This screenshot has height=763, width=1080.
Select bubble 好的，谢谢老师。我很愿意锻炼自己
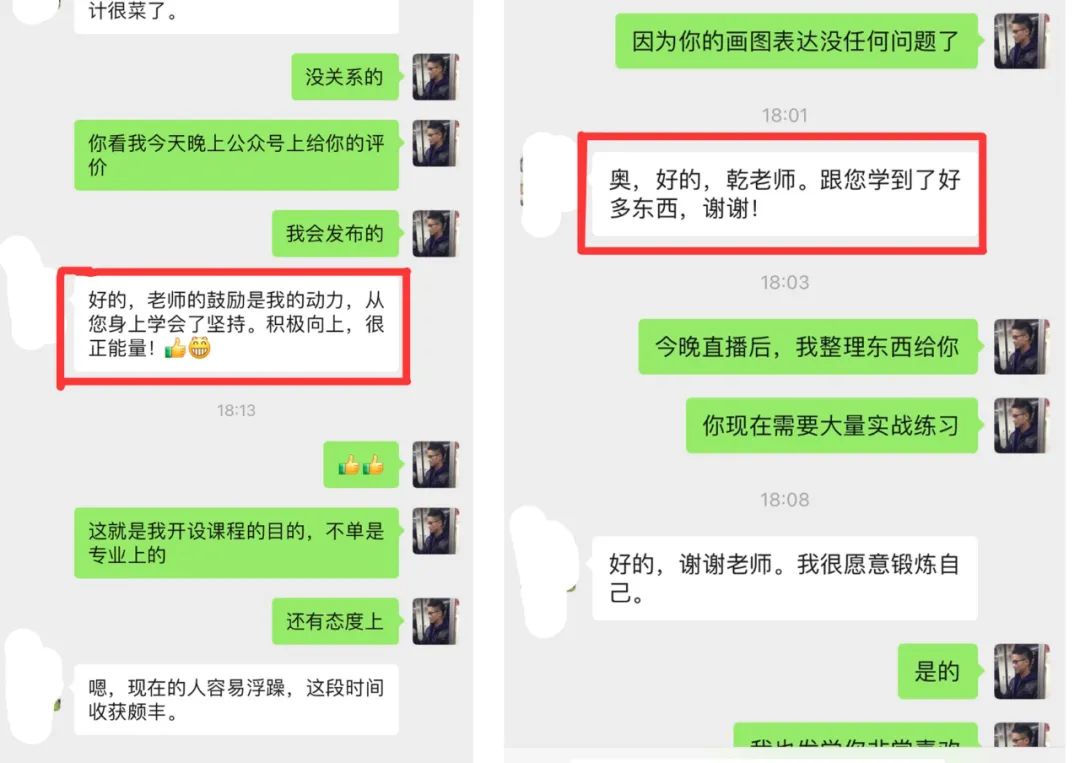[785, 578]
